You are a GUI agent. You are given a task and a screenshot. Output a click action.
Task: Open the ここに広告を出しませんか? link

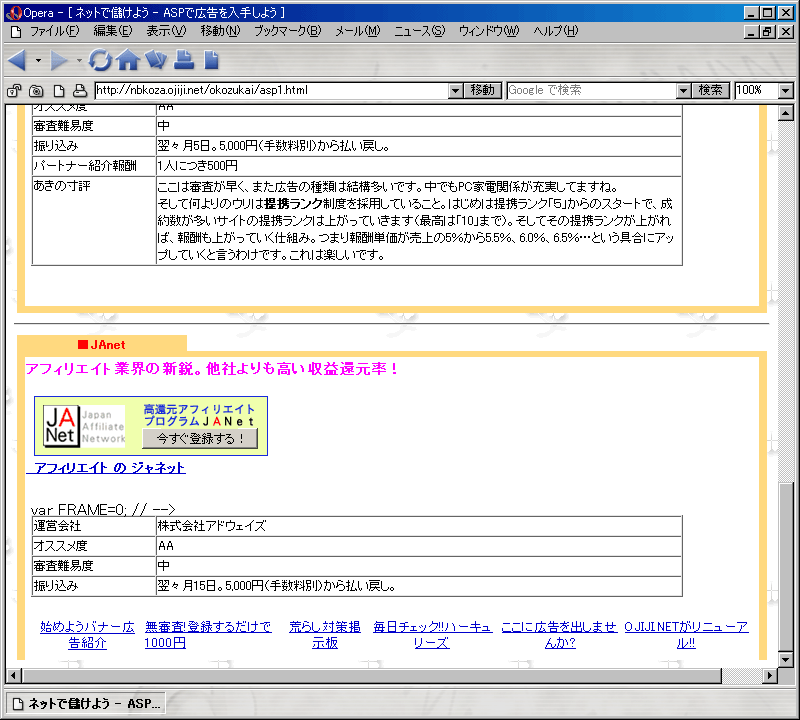559,634
